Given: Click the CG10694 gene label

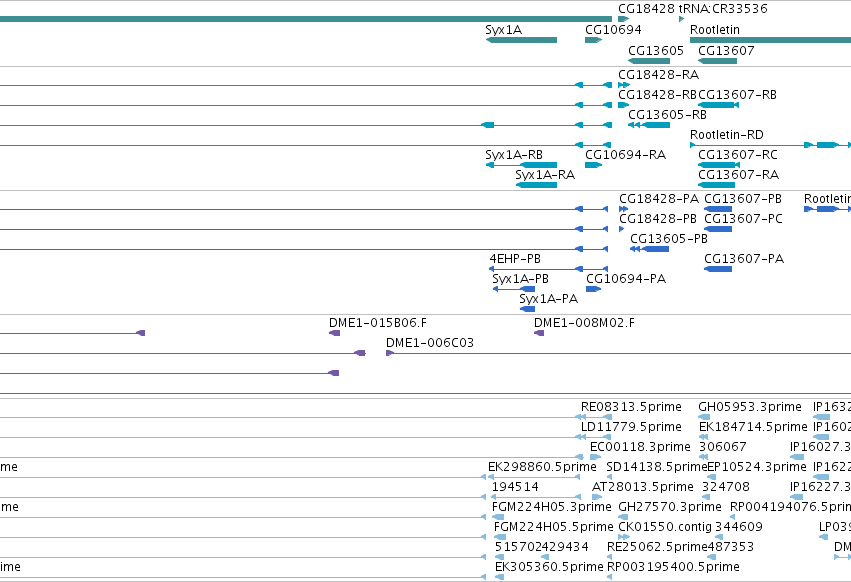Looking at the screenshot, I should click(613, 29).
